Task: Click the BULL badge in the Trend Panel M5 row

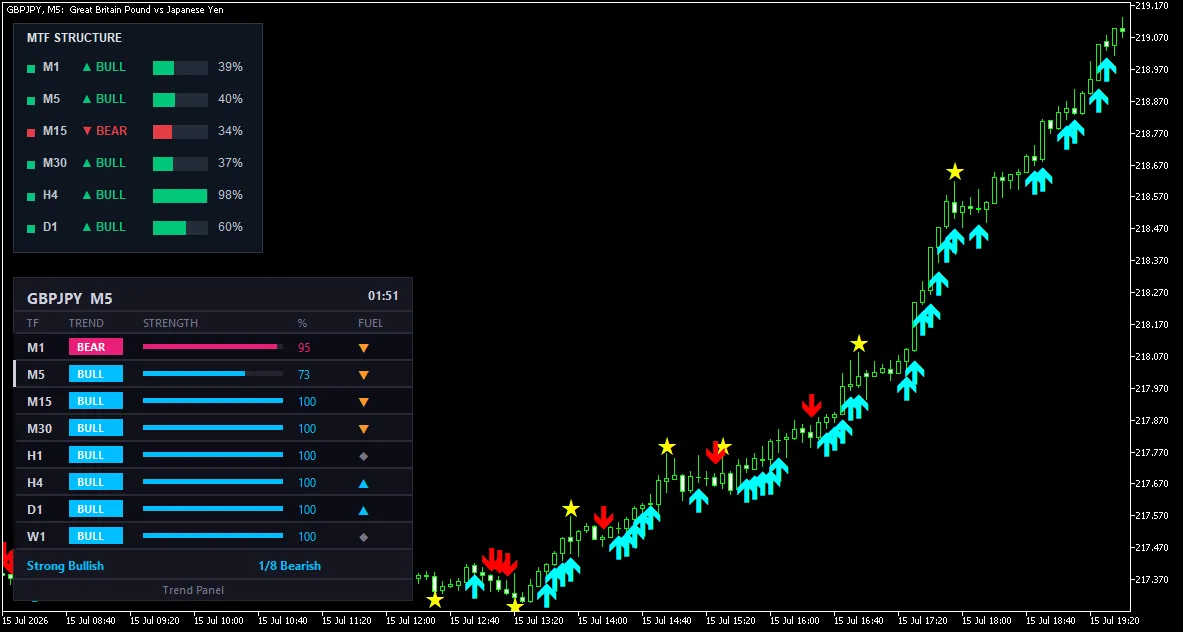Action: pyautogui.click(x=96, y=374)
